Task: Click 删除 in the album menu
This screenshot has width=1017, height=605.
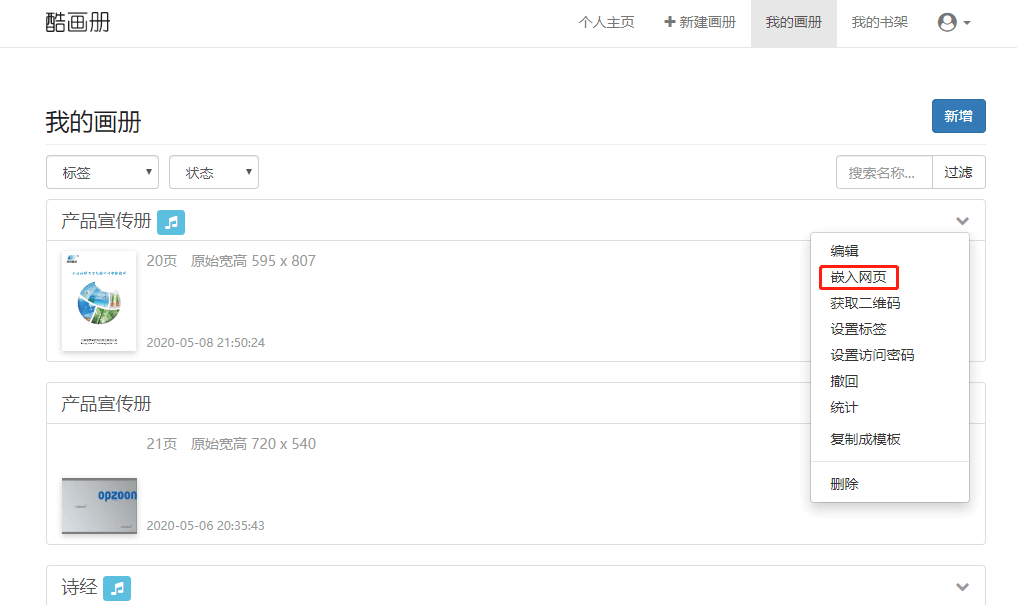Action: coord(844,484)
